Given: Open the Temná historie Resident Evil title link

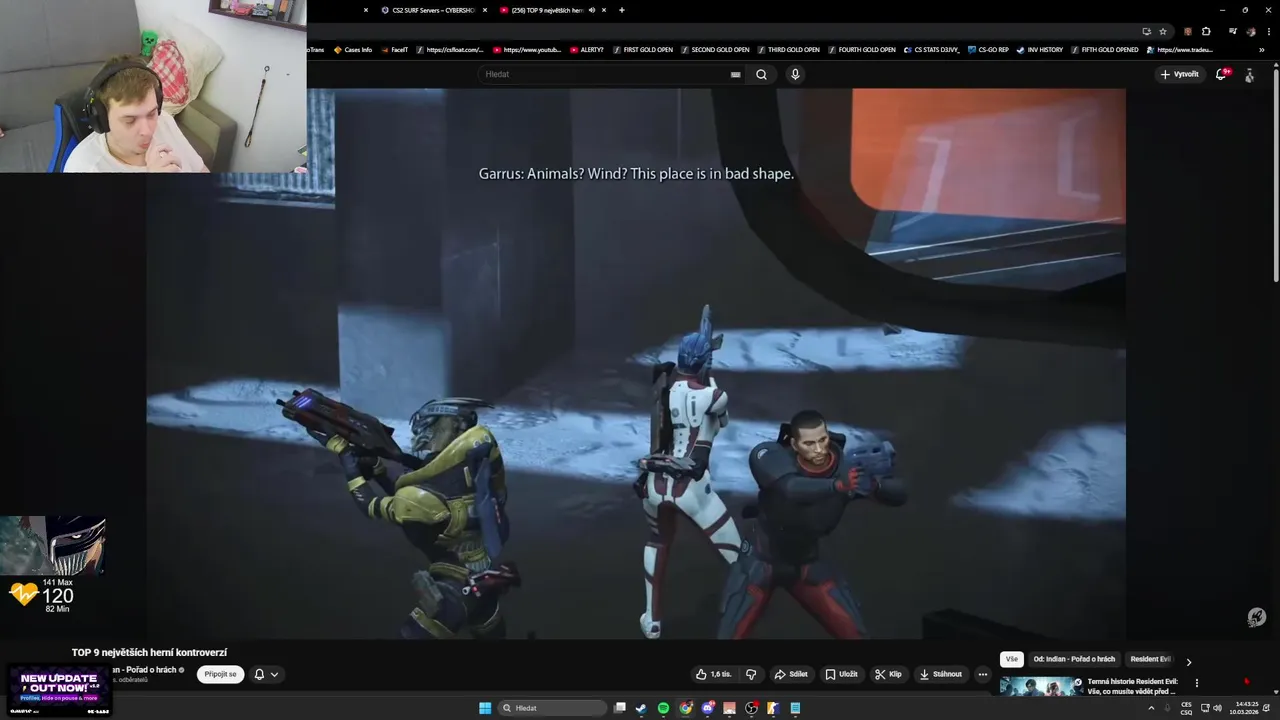Looking at the screenshot, I should pos(1133,686).
